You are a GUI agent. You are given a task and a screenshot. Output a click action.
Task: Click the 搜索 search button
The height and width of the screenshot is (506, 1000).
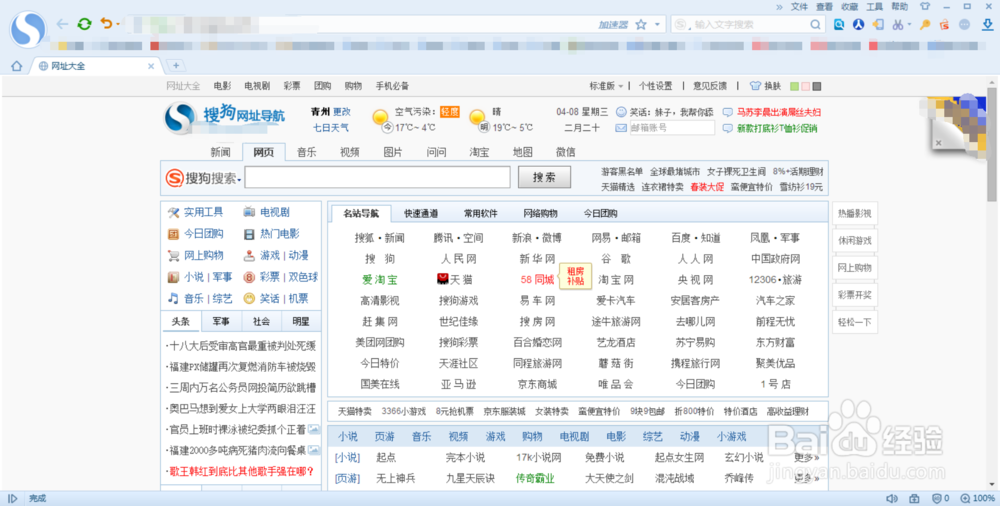click(544, 177)
